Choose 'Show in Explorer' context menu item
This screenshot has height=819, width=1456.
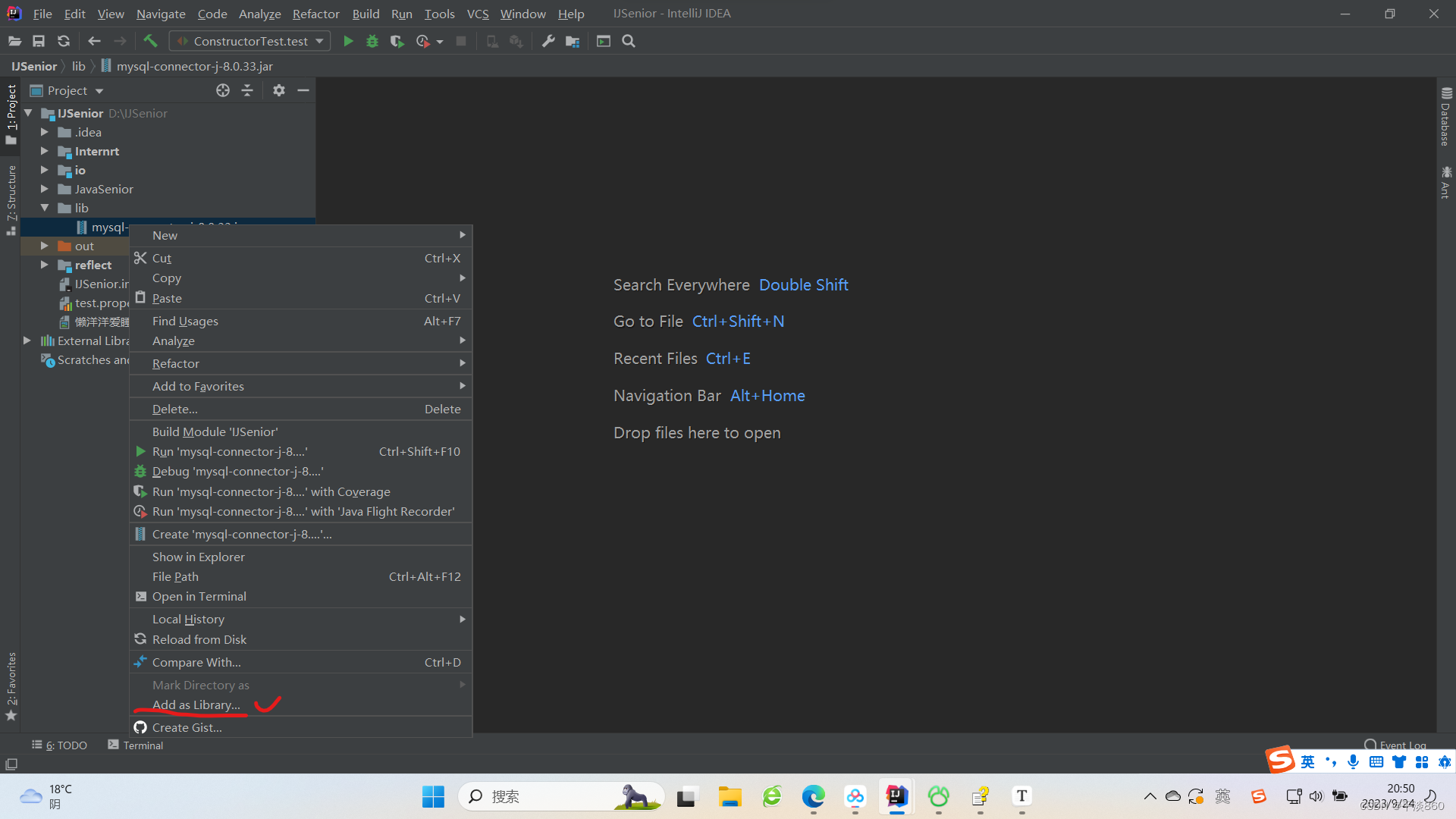click(198, 557)
